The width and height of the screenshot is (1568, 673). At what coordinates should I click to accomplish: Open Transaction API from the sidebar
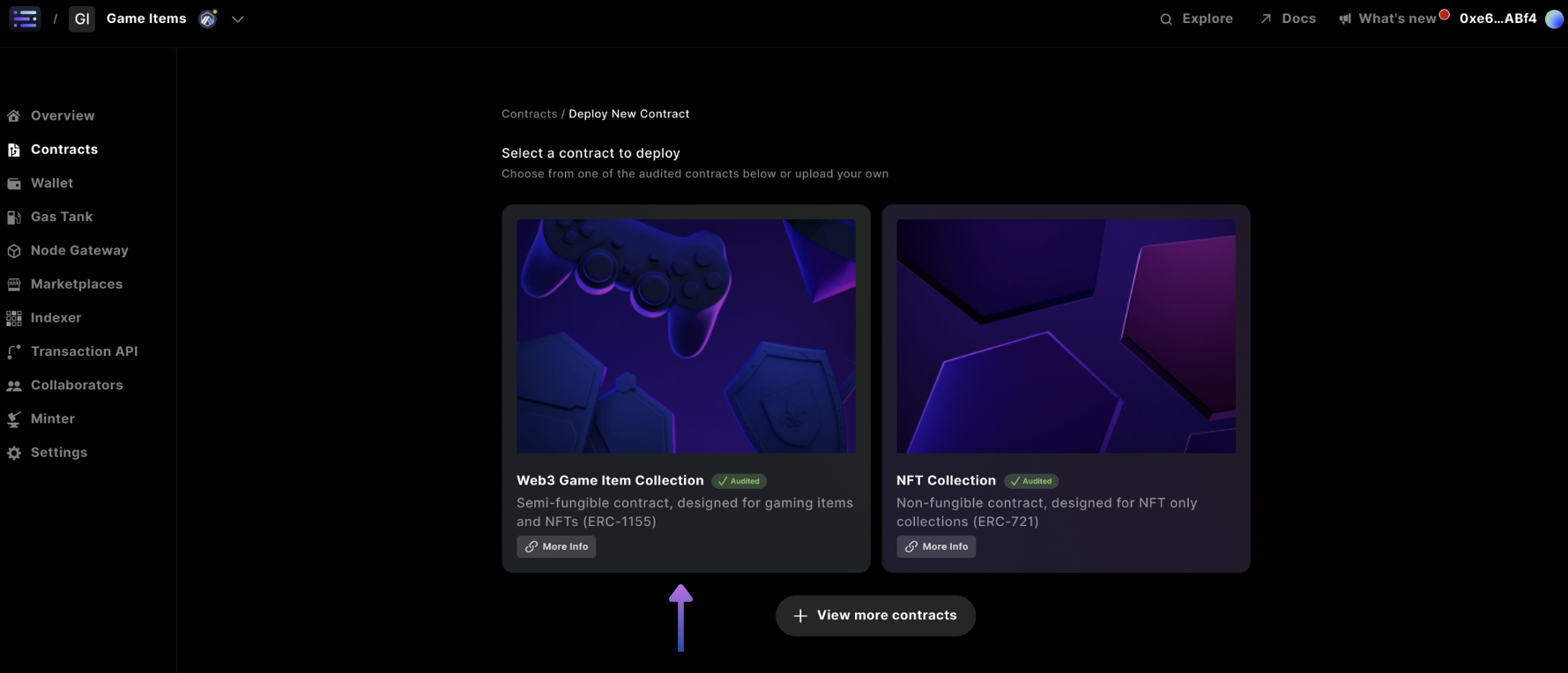point(84,351)
